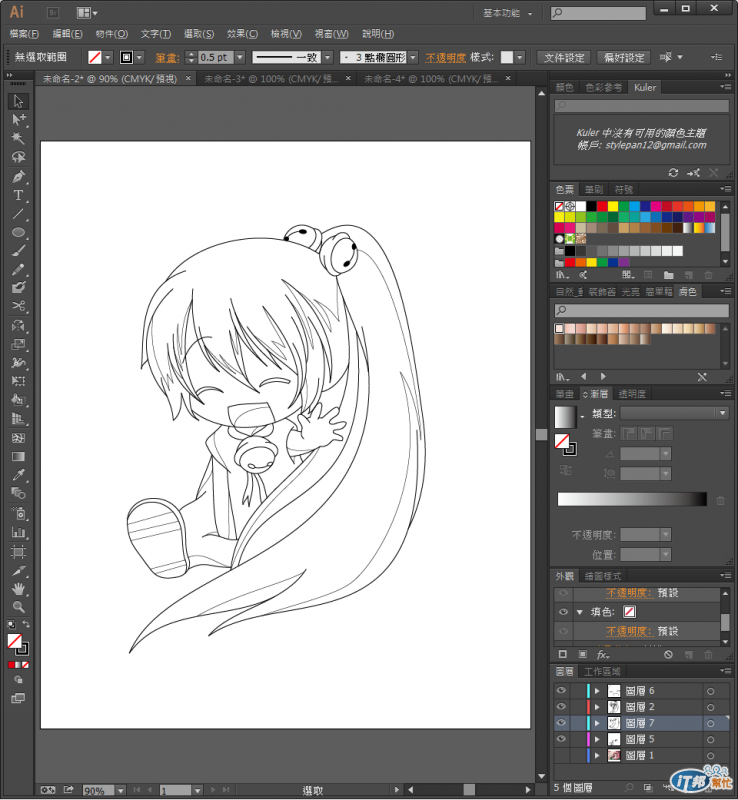The image size is (738, 800).
Task: Open the 物件(O) menu
Action: pos(112,34)
